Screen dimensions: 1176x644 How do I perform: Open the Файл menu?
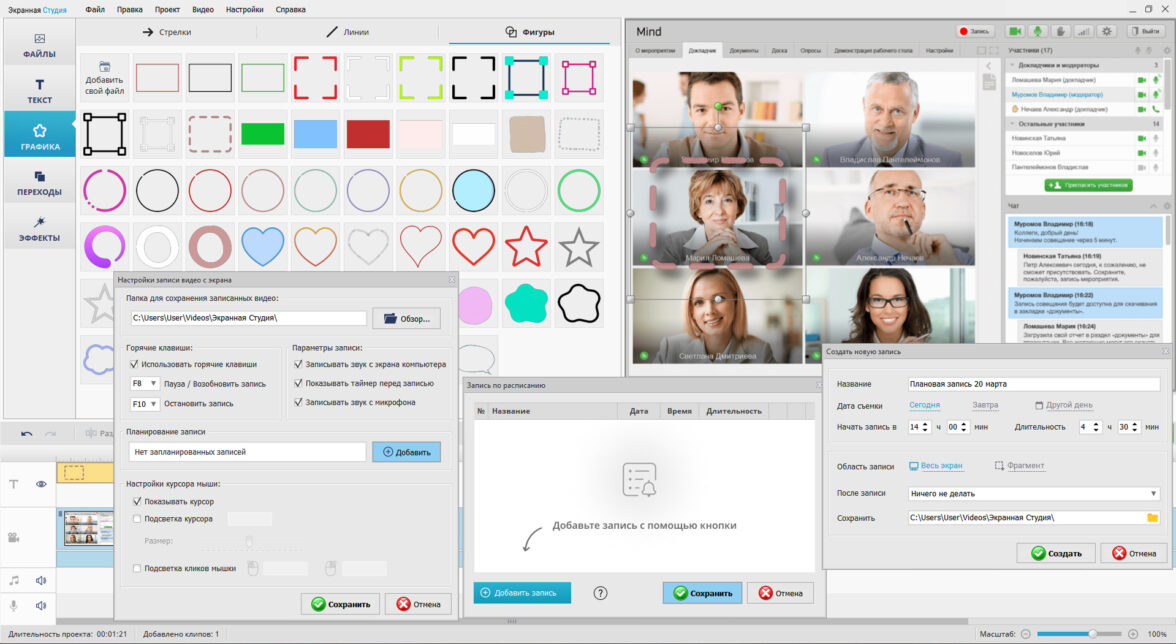[95, 10]
